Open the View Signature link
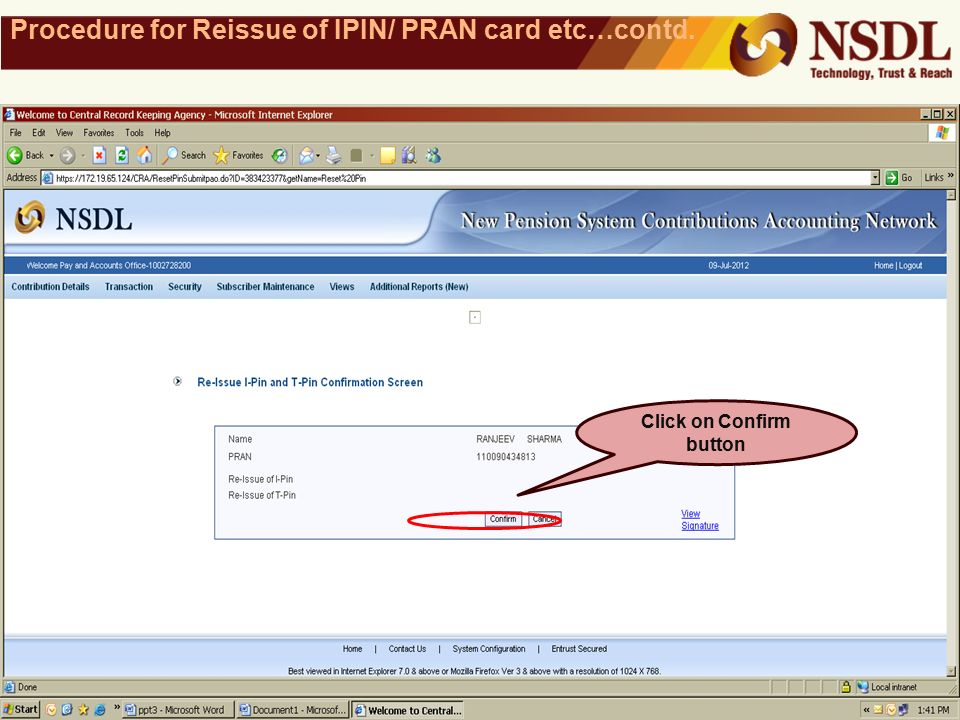Screen dimensions: 960x720 point(700,520)
